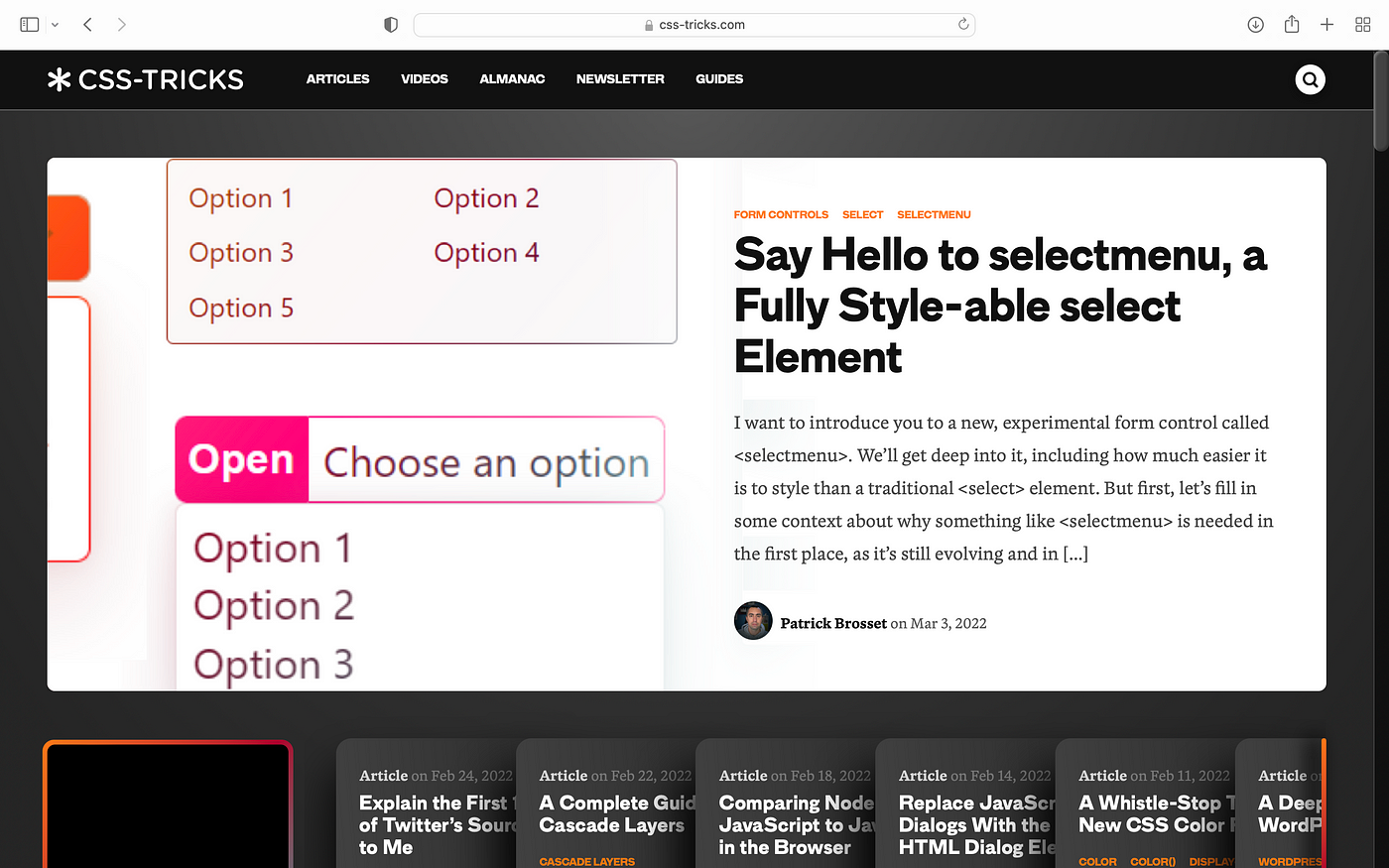Viewport: 1389px width, 868px height.
Task: Click the featured article excerpt paragraph
Action: tap(1003, 488)
